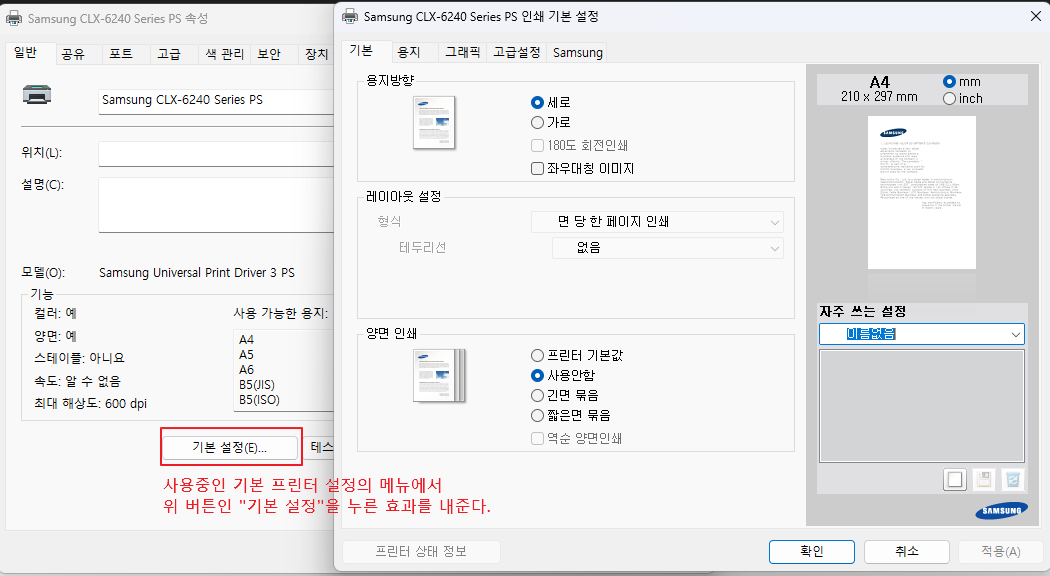This screenshot has height=576, width=1050.
Task: Click the 최대 해상도: 600 dpi text
Action: (90, 403)
